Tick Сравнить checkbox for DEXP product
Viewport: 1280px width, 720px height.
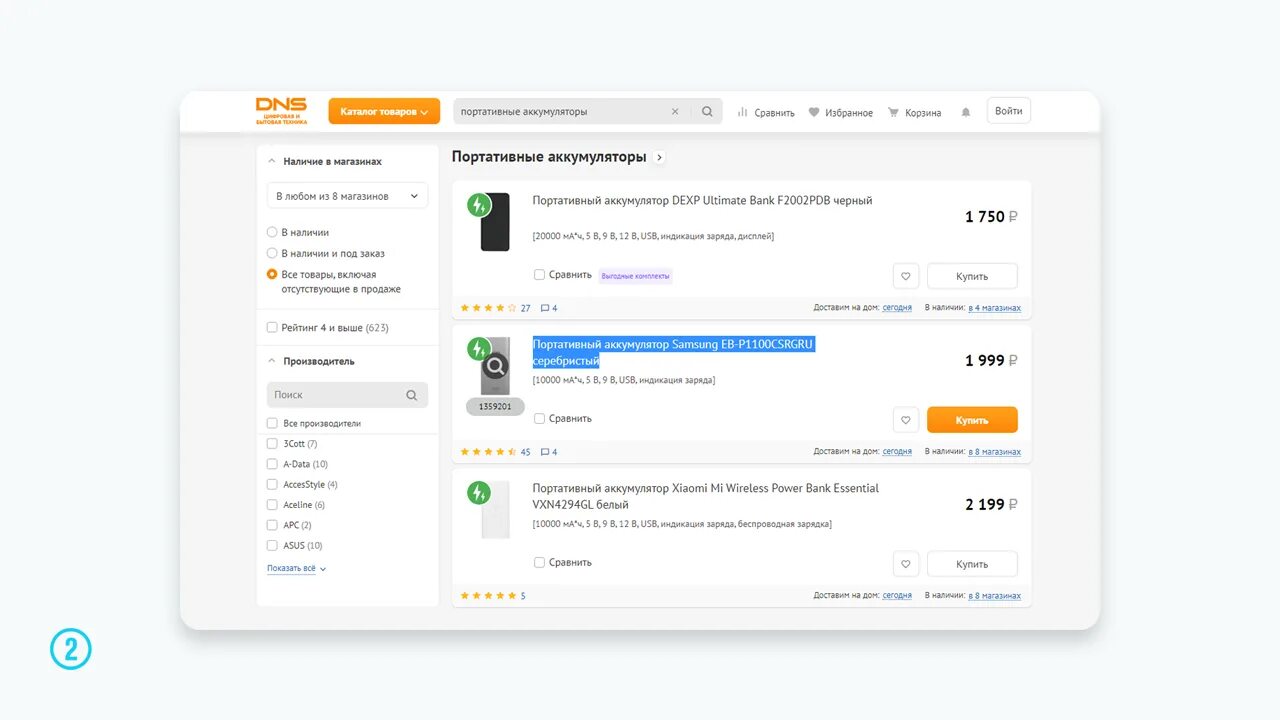[x=539, y=275]
